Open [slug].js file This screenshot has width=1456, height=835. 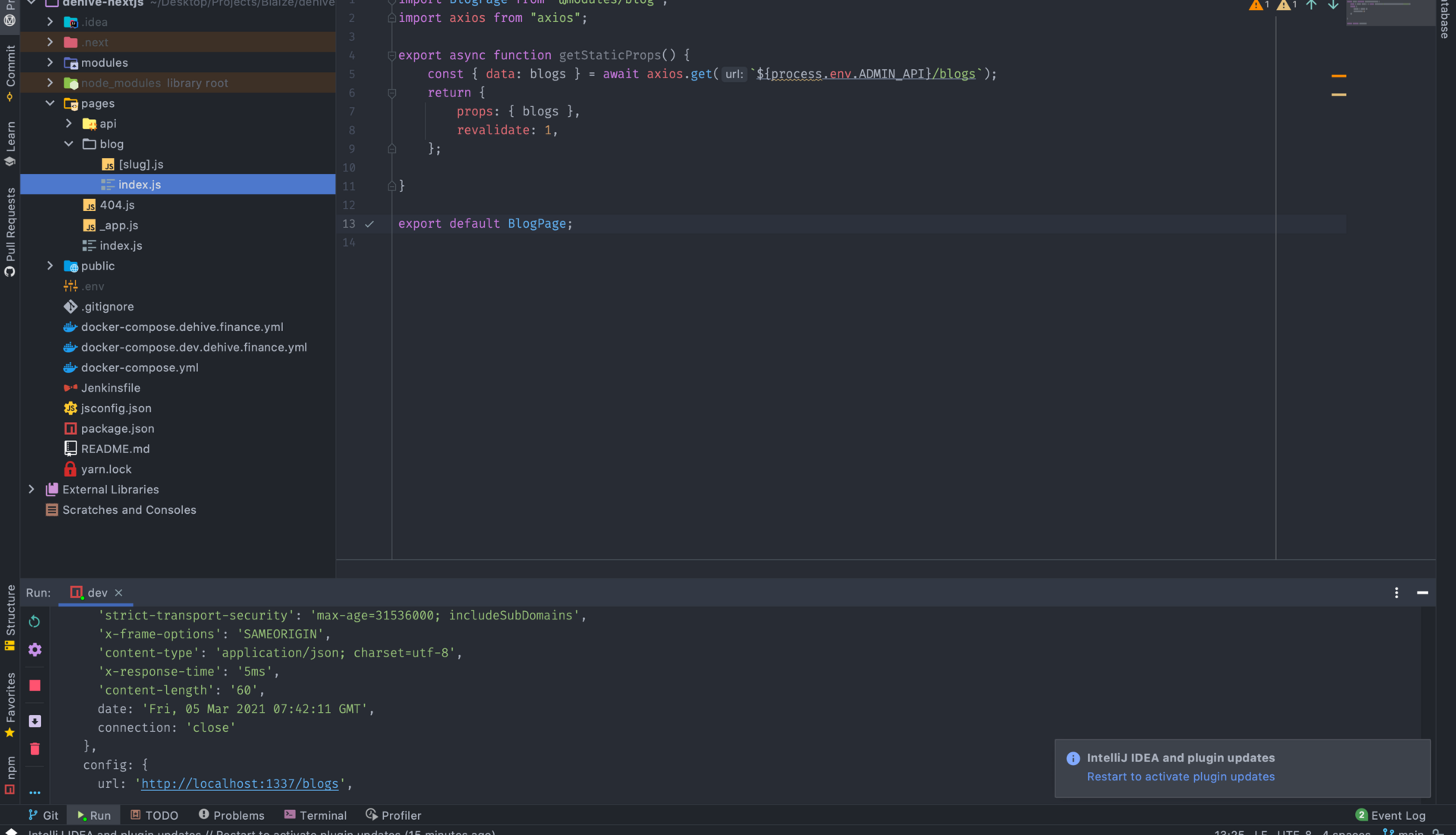pos(140,165)
